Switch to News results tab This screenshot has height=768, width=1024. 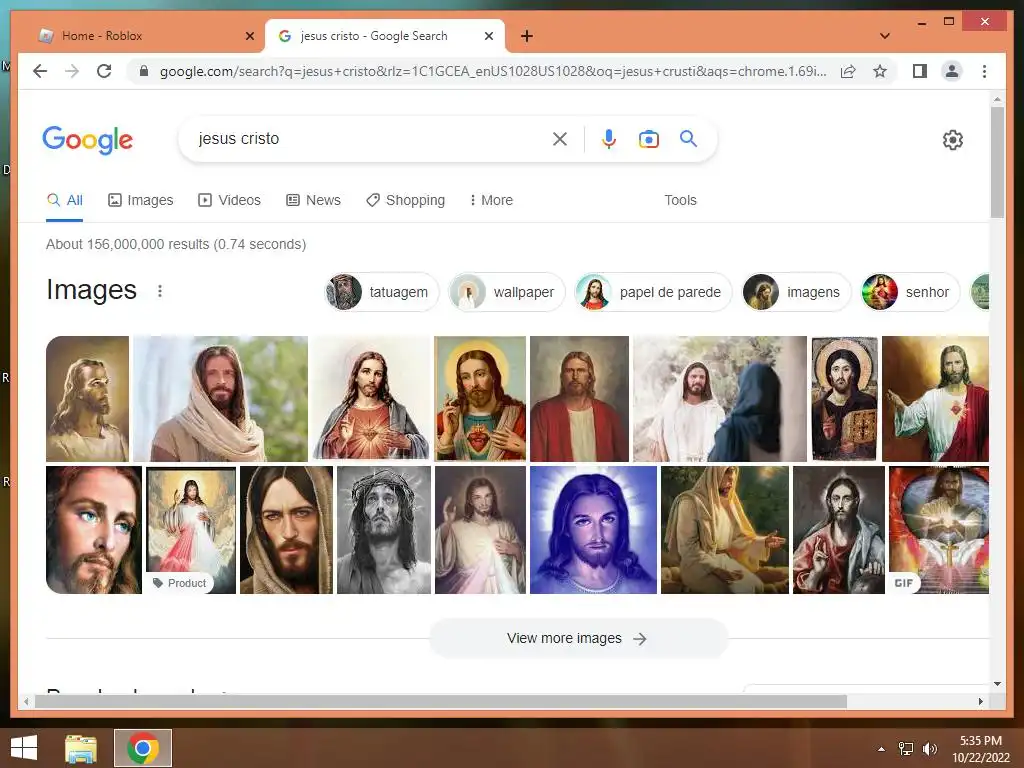click(x=313, y=200)
